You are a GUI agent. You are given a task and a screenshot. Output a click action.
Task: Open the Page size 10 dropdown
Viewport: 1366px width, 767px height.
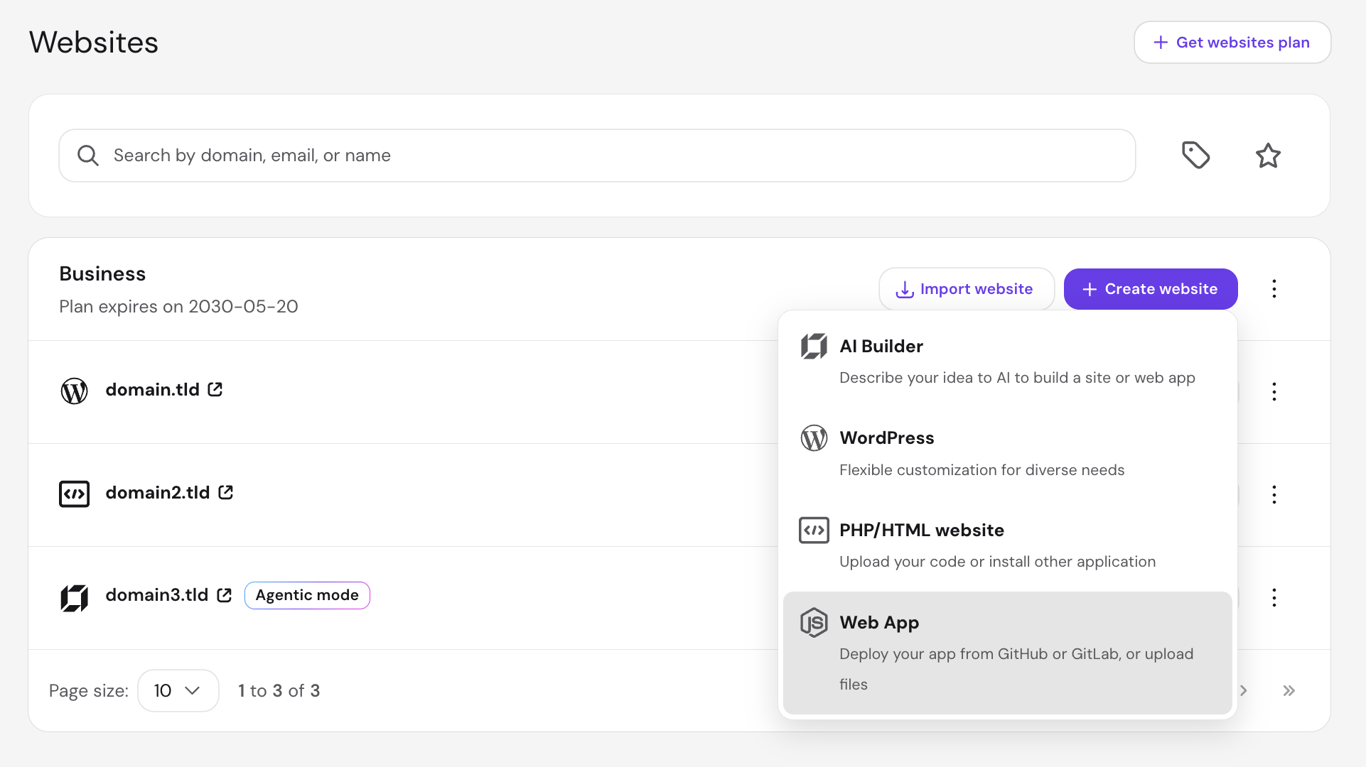click(178, 691)
